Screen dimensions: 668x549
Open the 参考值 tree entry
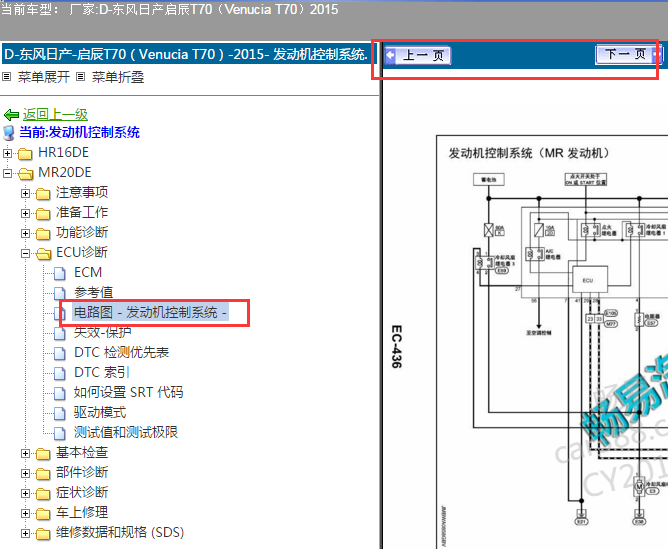point(93,292)
